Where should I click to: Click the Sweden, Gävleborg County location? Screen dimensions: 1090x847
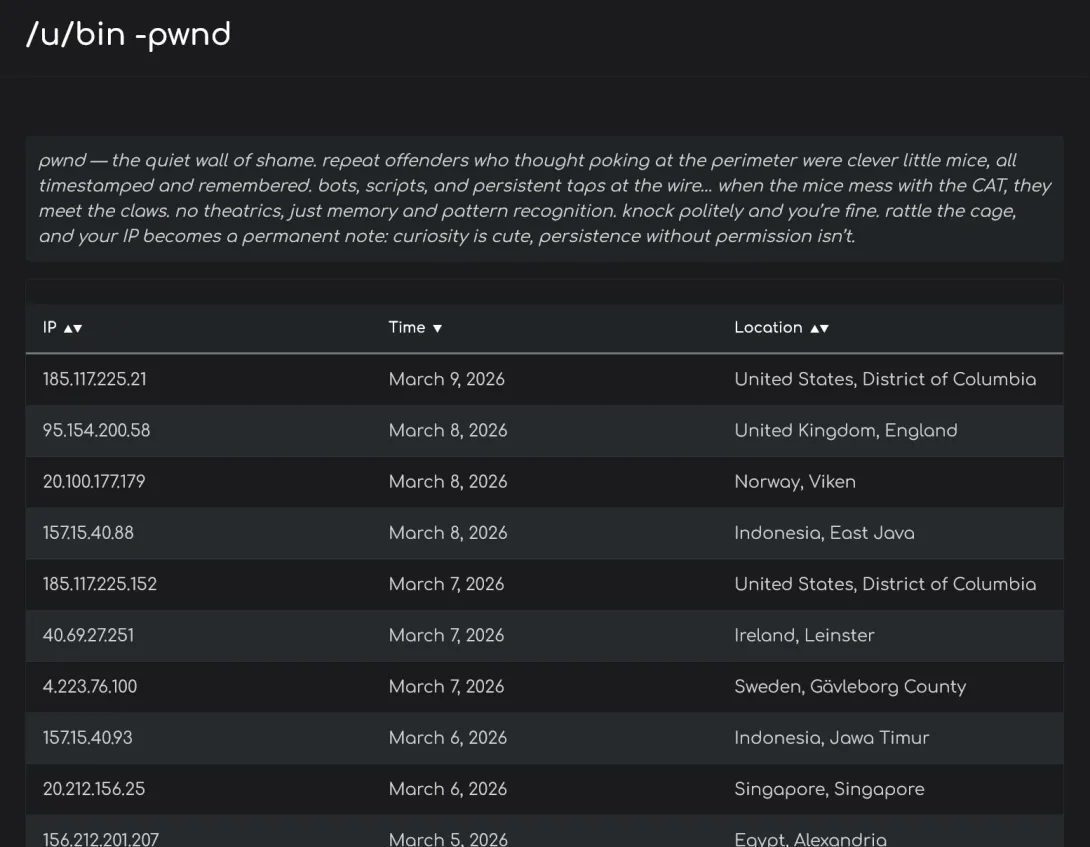click(850, 686)
